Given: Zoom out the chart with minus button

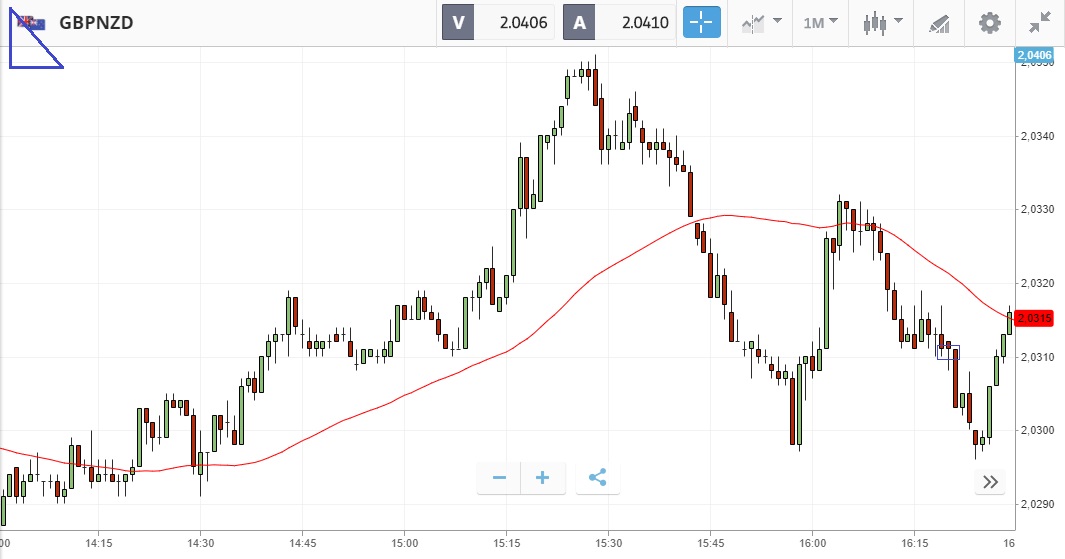Looking at the screenshot, I should [x=499, y=478].
